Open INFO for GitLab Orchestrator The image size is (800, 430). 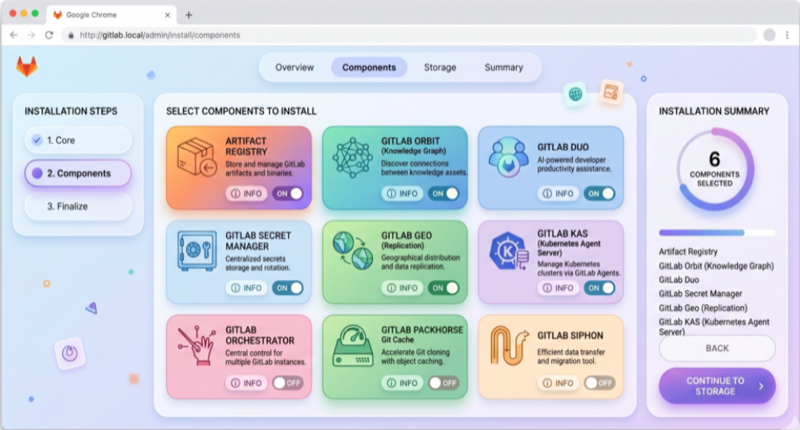(246, 383)
